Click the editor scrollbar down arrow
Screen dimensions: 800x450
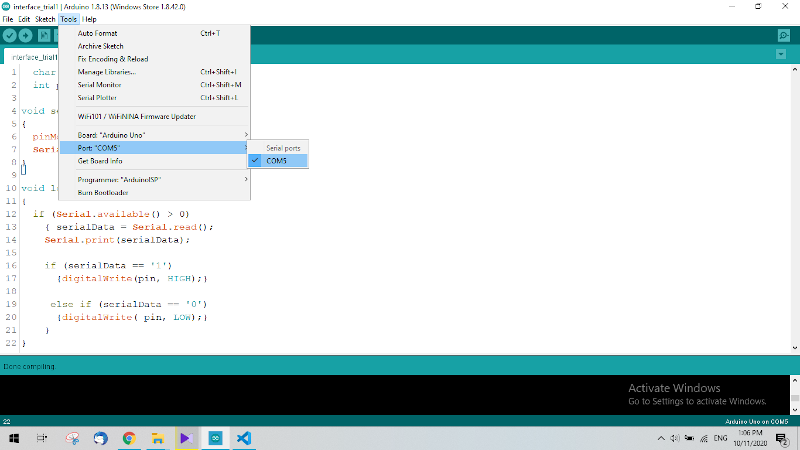(795, 348)
